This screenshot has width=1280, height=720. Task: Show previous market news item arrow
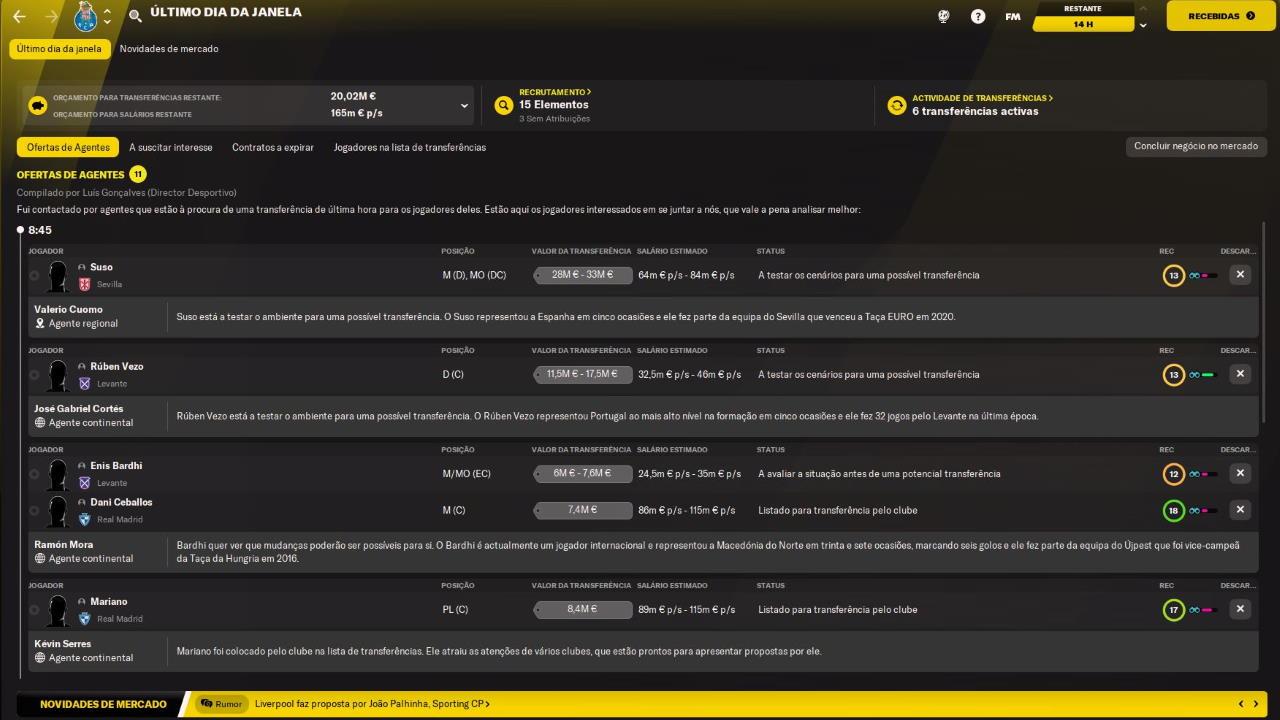click(1241, 704)
